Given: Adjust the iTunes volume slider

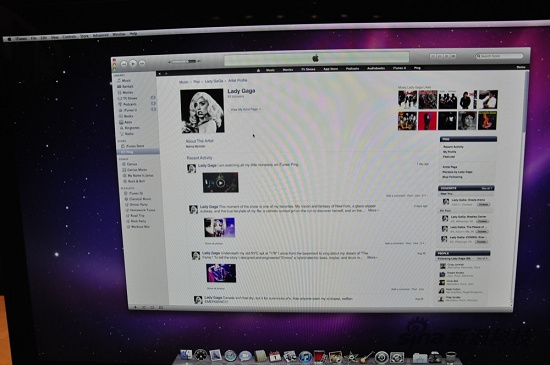Looking at the screenshot, I should 184,61.
